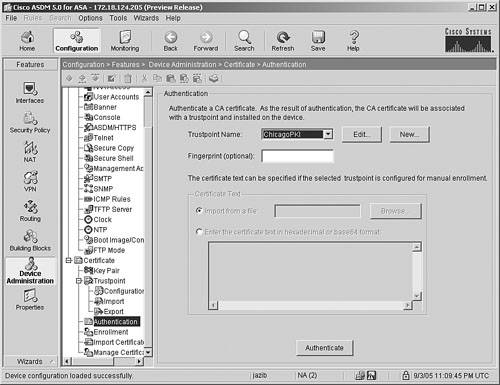Click the Fingerprint (optional) input field
This screenshot has height=385, width=500.
[298, 156]
